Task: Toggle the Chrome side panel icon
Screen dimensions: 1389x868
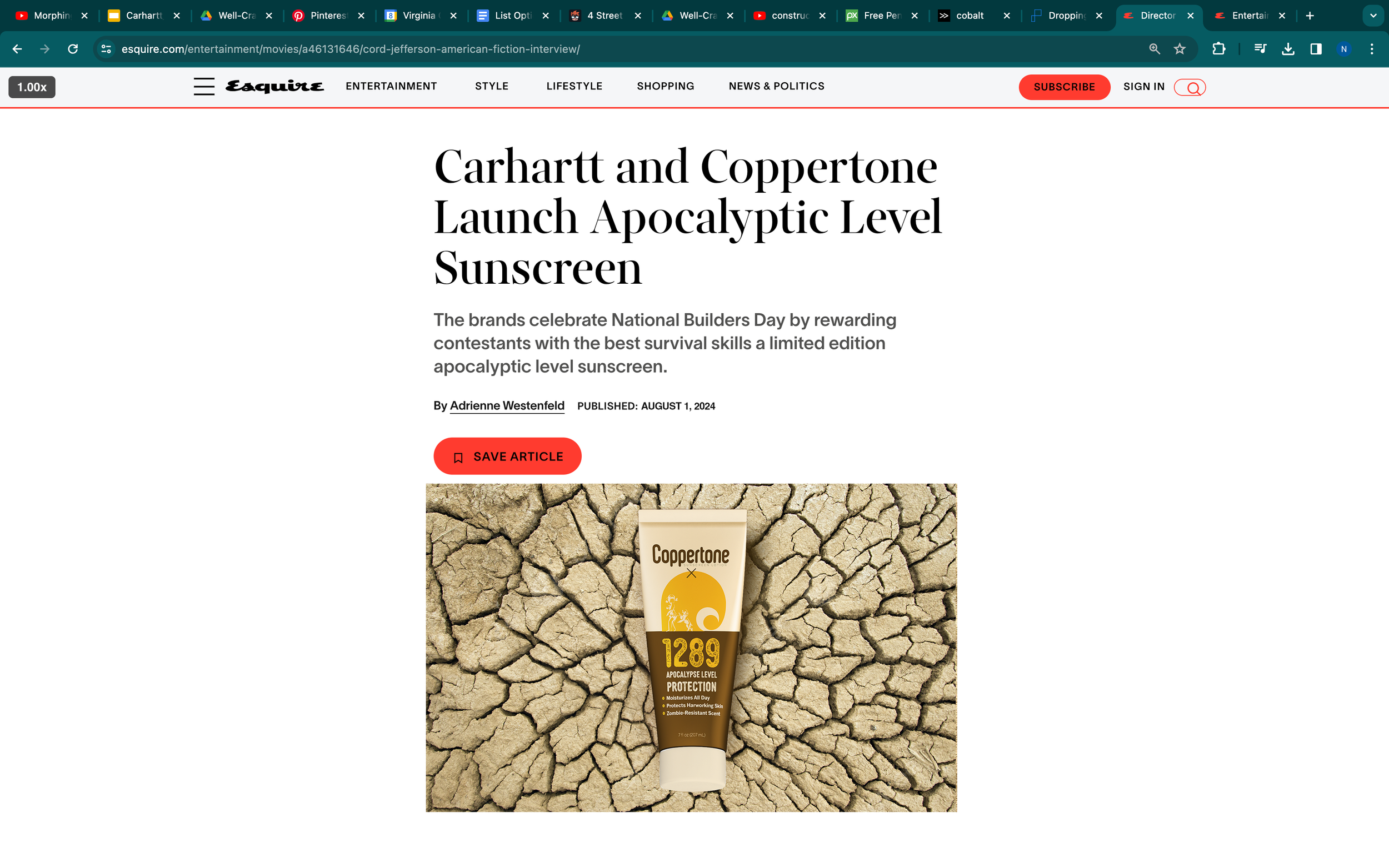Action: click(x=1316, y=49)
